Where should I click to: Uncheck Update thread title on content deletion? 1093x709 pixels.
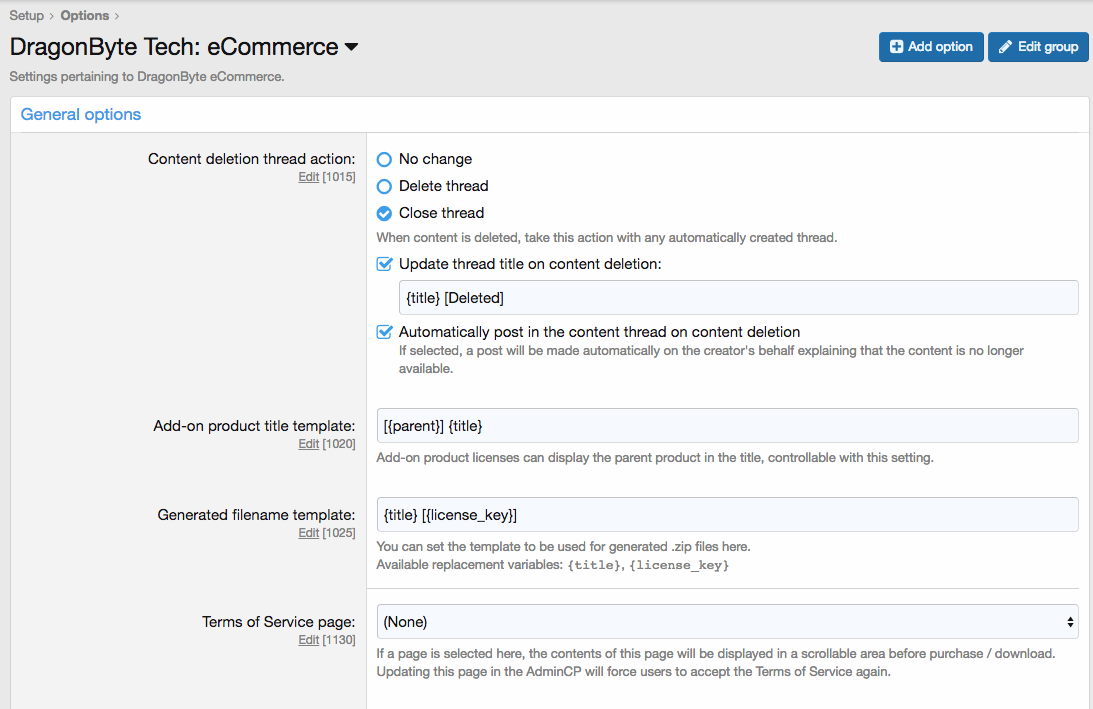tap(384, 264)
